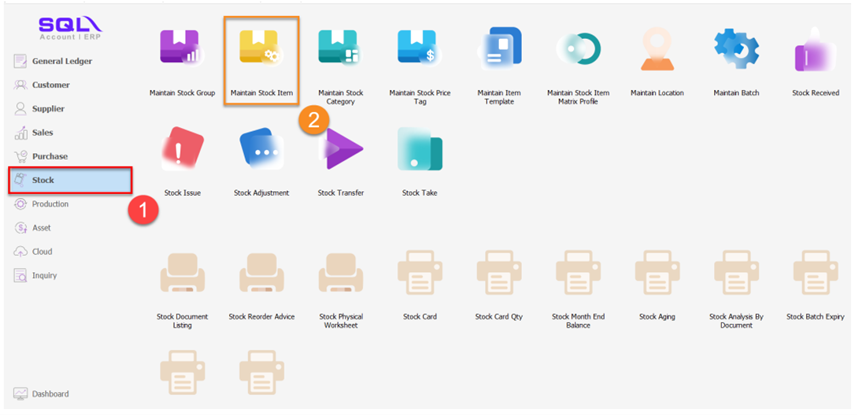This screenshot has width=857, height=415.
Task: Switch to the Customer module
Action: [50, 85]
